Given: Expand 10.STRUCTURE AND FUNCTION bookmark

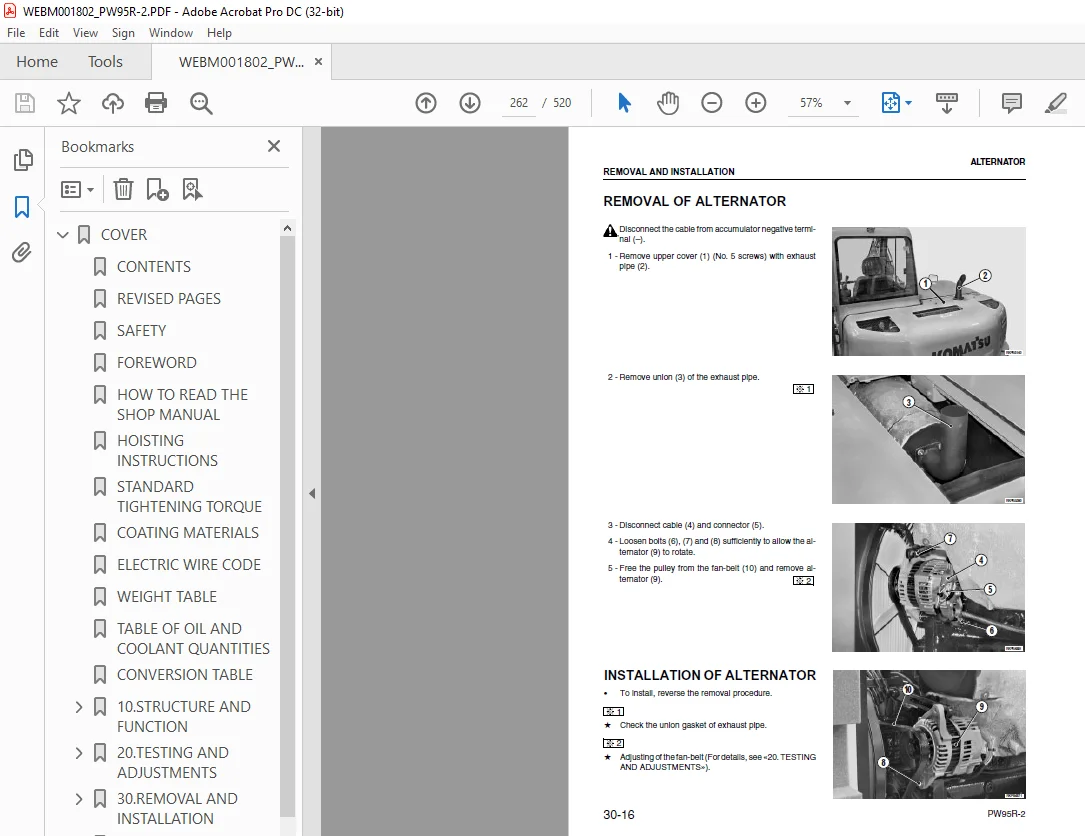Looking at the screenshot, I should coord(79,707).
